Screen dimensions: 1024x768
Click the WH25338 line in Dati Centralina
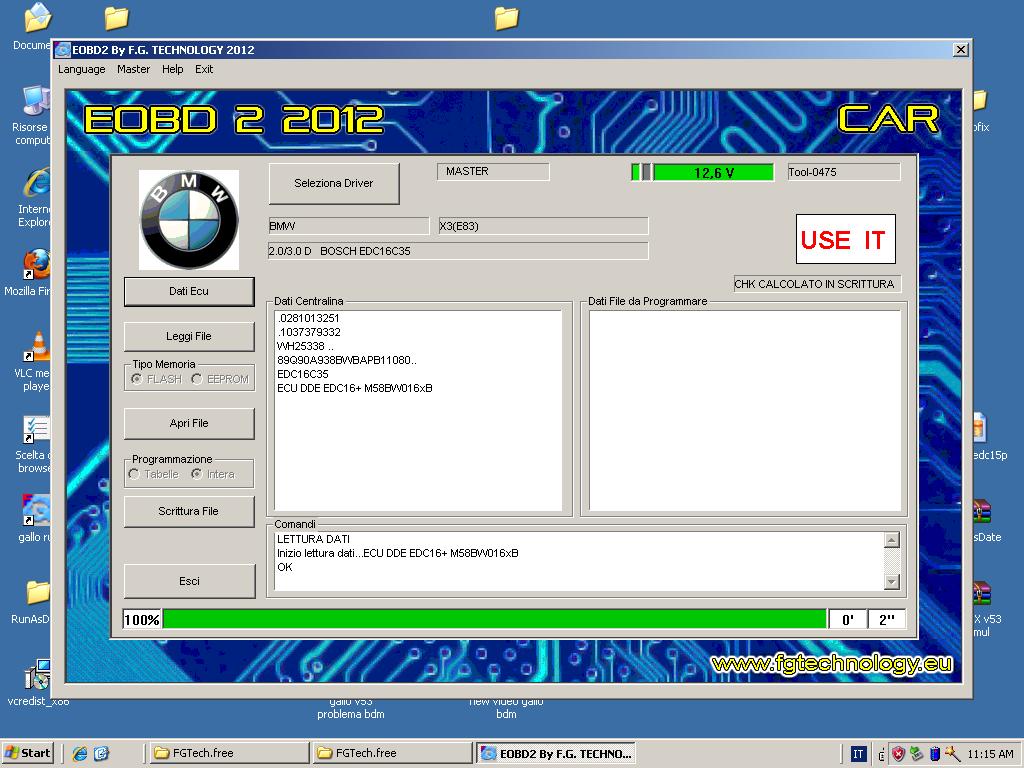point(305,346)
